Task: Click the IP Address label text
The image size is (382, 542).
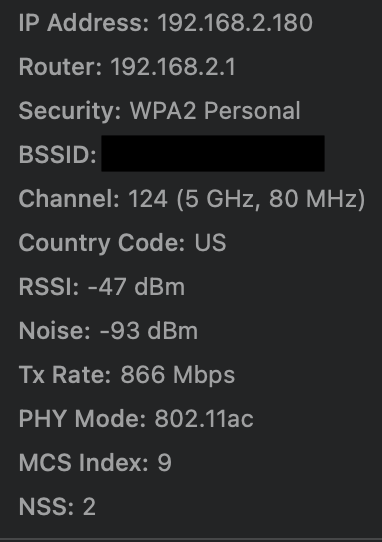Action: [x=84, y=23]
